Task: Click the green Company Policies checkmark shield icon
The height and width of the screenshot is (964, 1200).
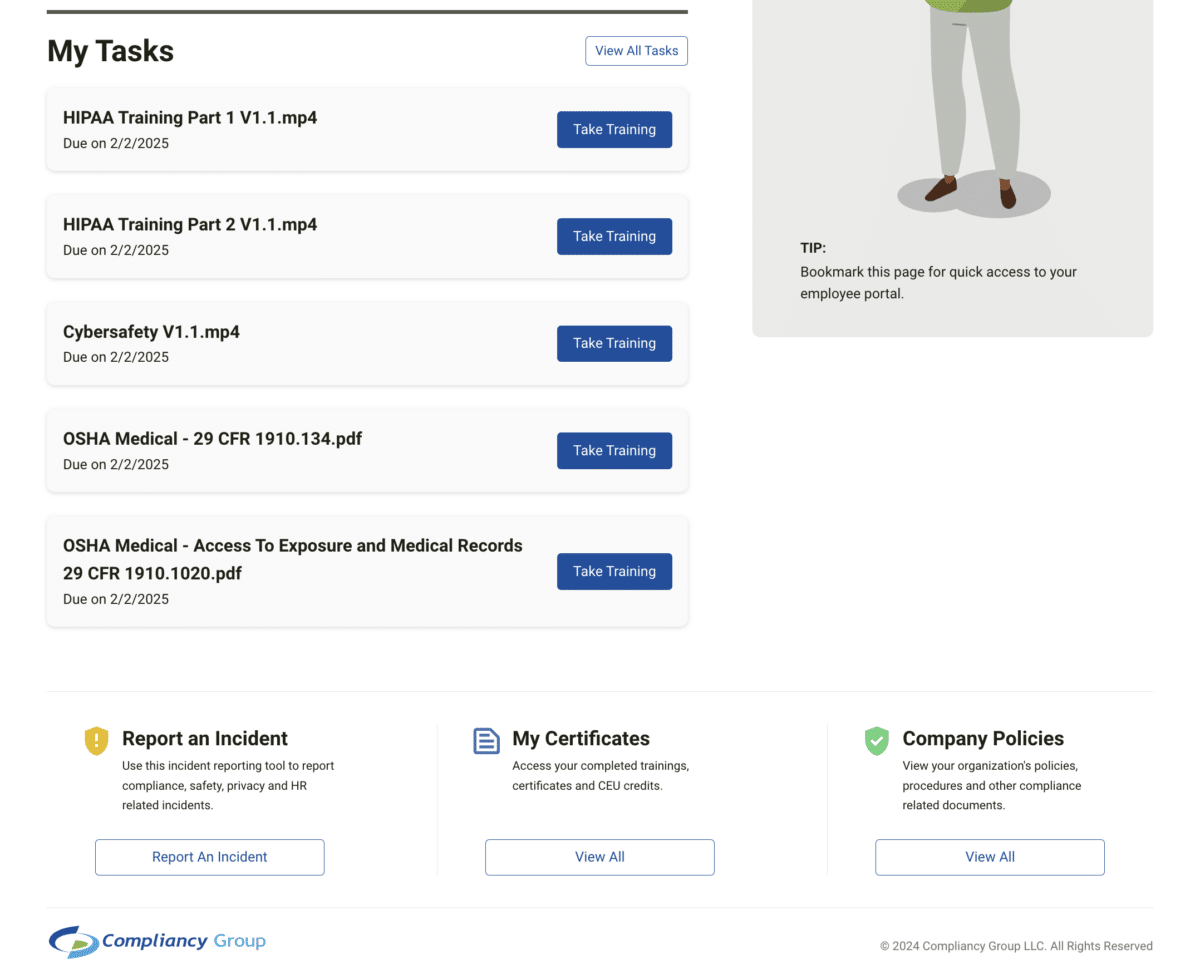Action: point(876,741)
